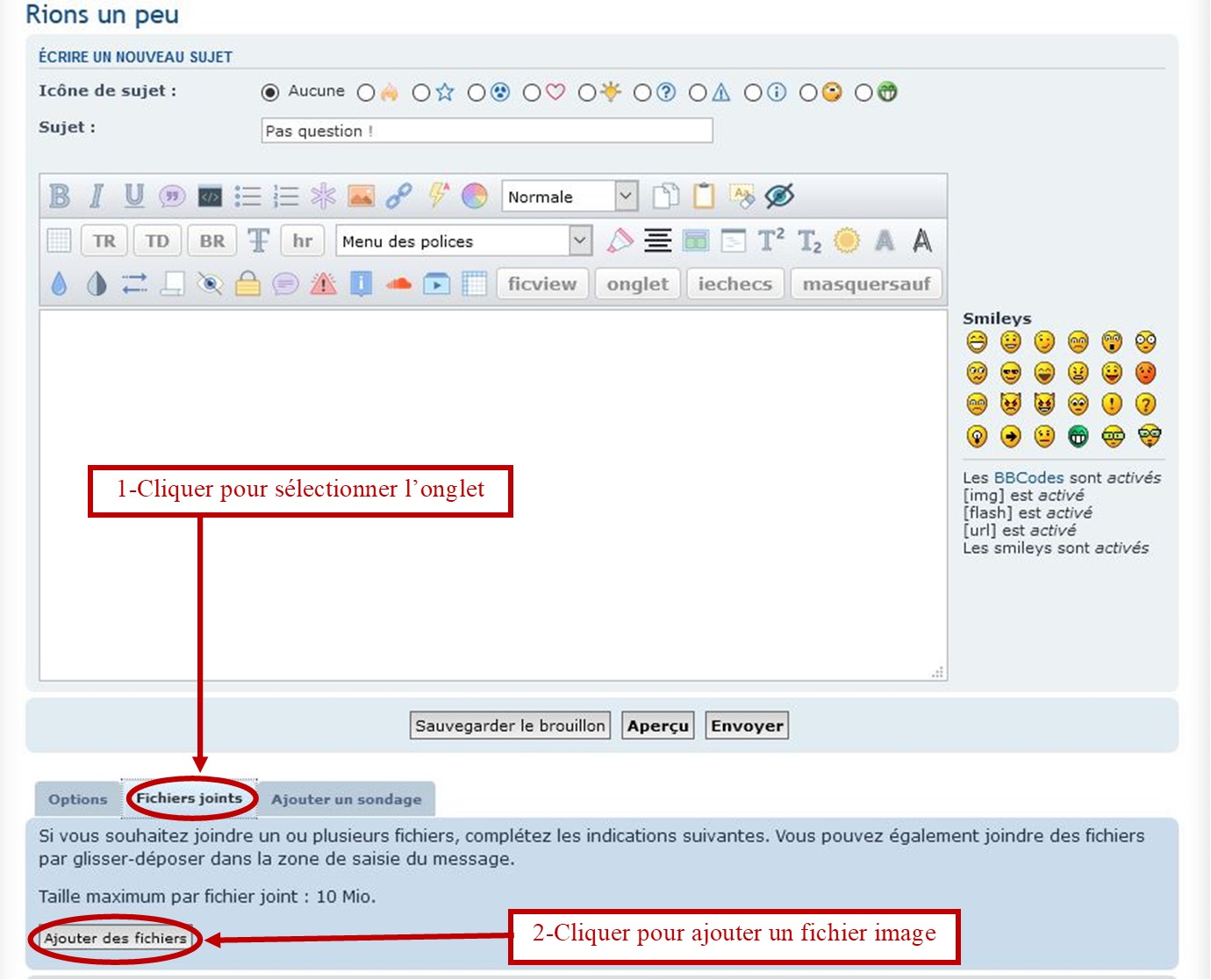Click the SoundCloud embed icon
Viewport: 1211px width, 980px height.
coord(398,283)
